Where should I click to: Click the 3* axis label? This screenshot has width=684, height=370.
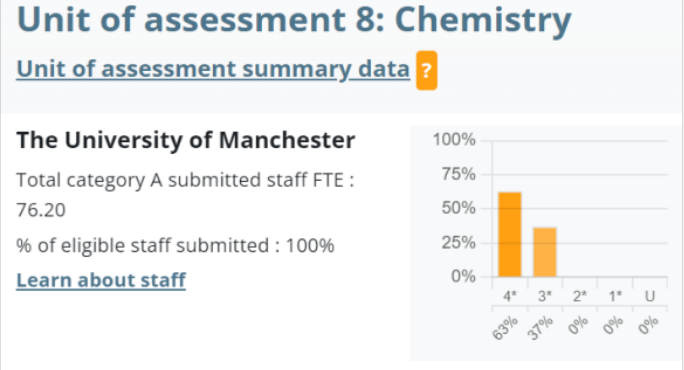545,296
